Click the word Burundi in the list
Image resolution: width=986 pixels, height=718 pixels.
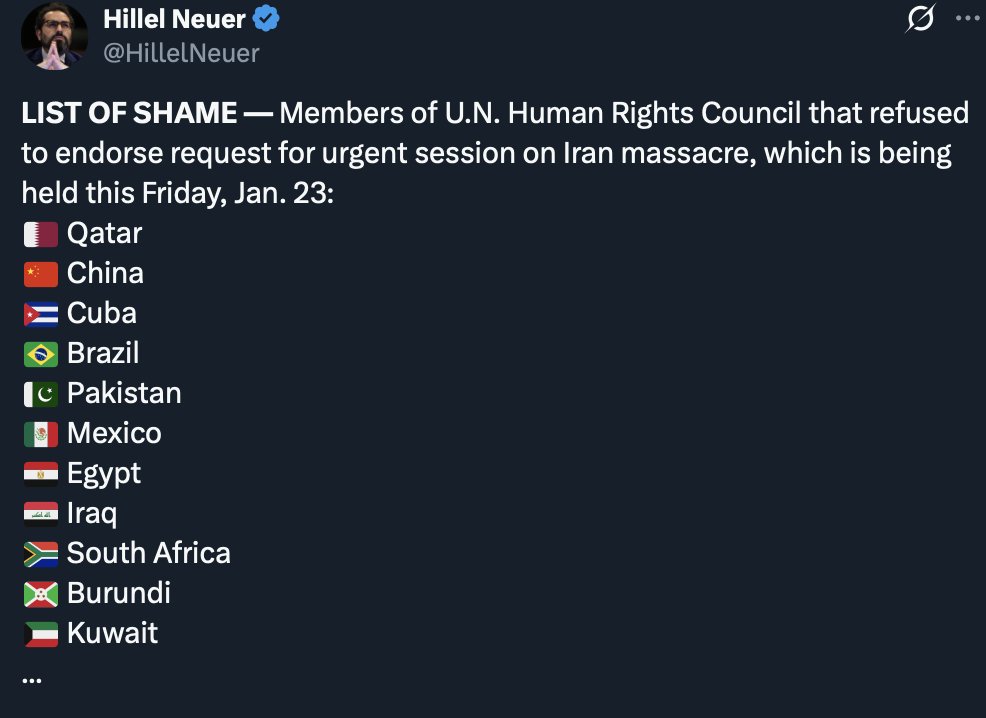click(118, 593)
